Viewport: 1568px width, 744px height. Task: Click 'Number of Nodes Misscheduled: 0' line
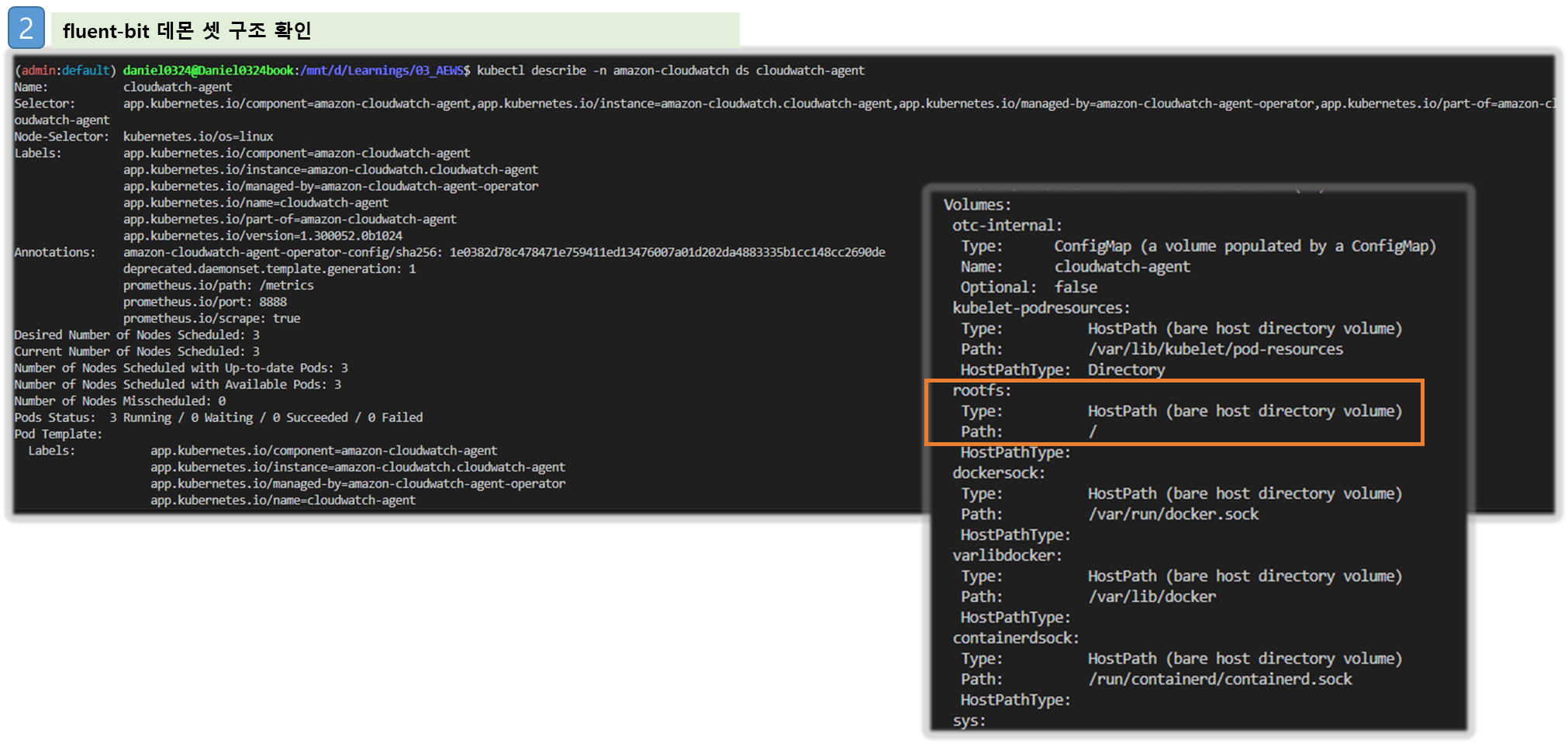pos(119,401)
